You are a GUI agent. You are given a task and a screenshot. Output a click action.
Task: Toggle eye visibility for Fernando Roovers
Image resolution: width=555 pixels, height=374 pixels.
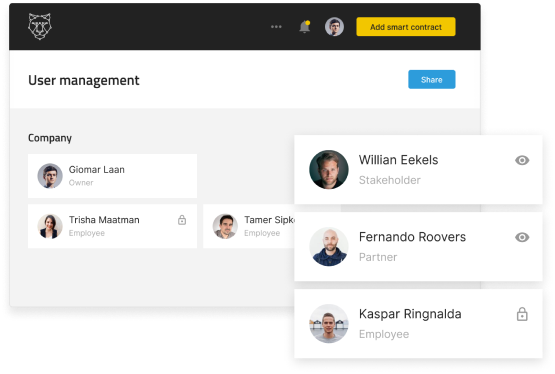522,237
